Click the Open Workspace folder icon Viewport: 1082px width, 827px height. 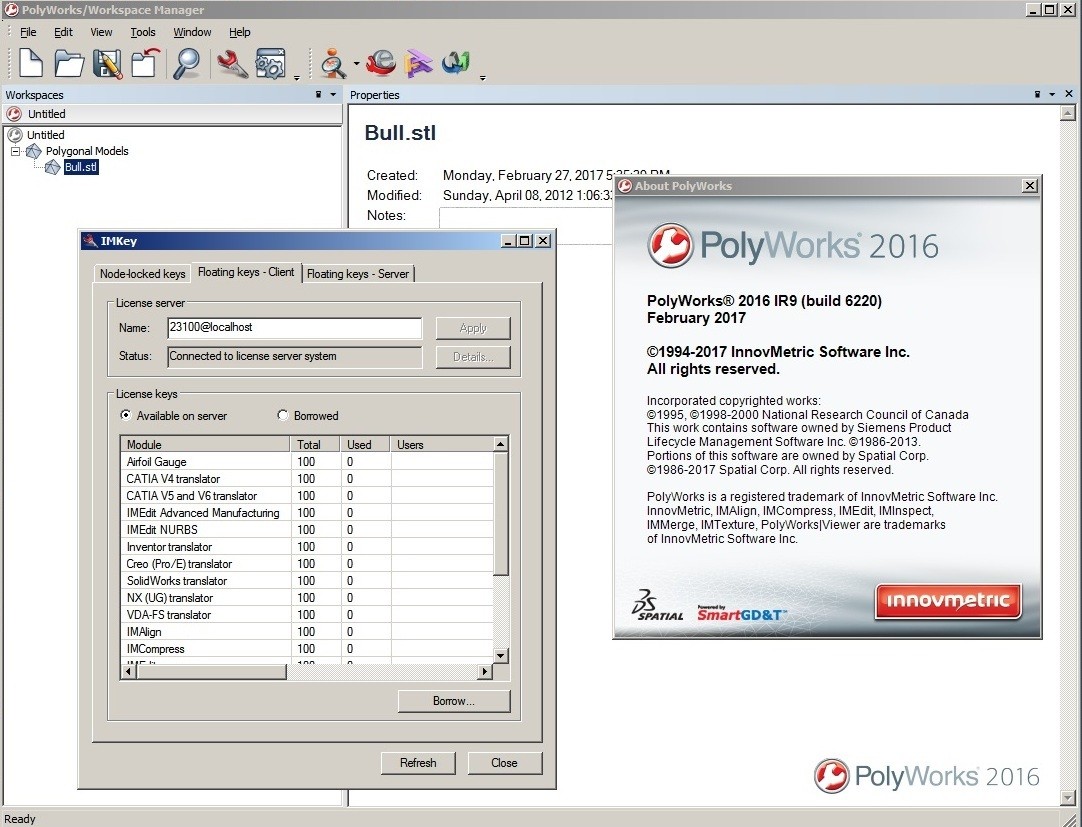pyautogui.click(x=69, y=64)
